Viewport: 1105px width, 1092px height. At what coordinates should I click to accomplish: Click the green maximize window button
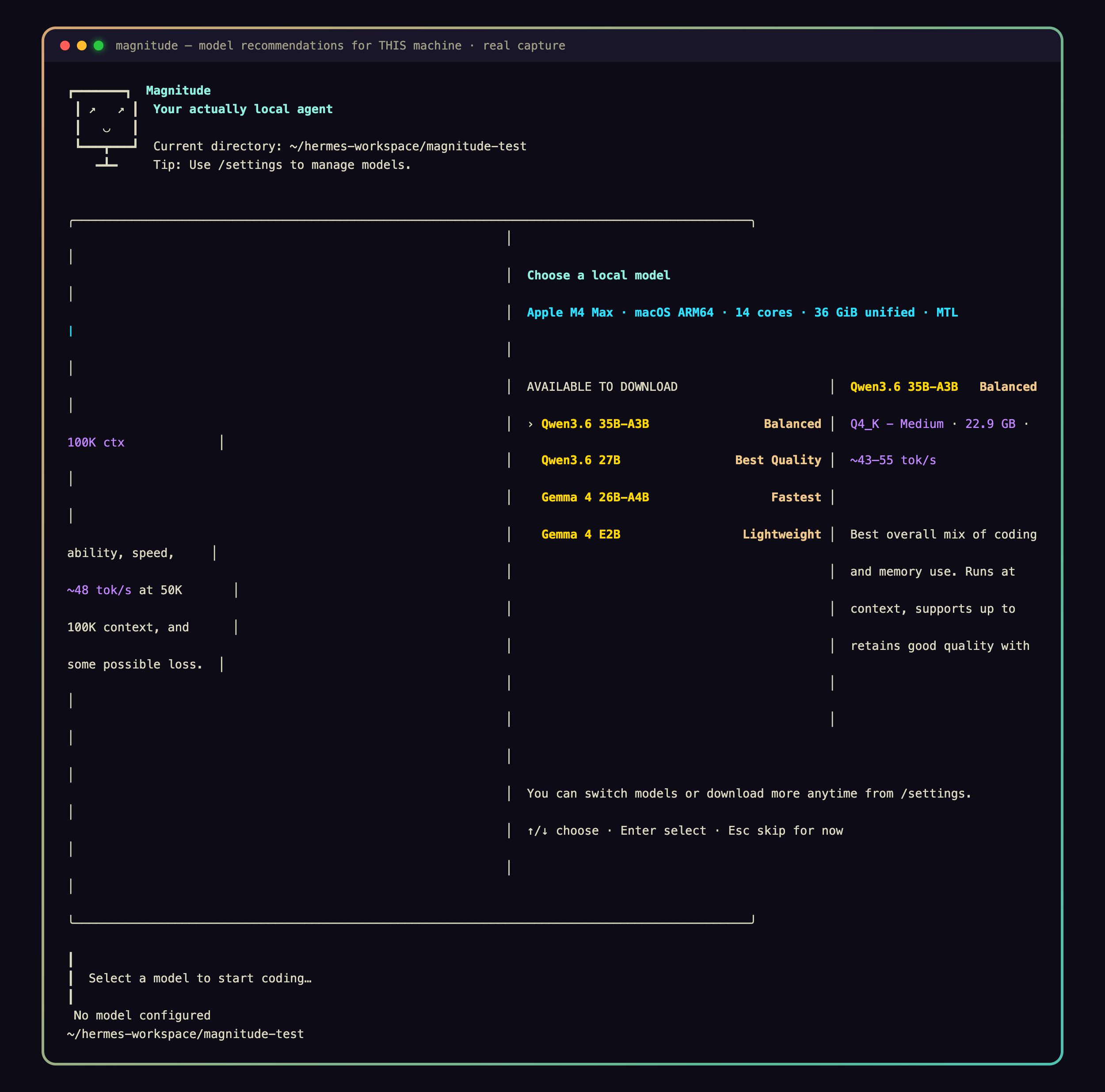pyautogui.click(x=99, y=46)
